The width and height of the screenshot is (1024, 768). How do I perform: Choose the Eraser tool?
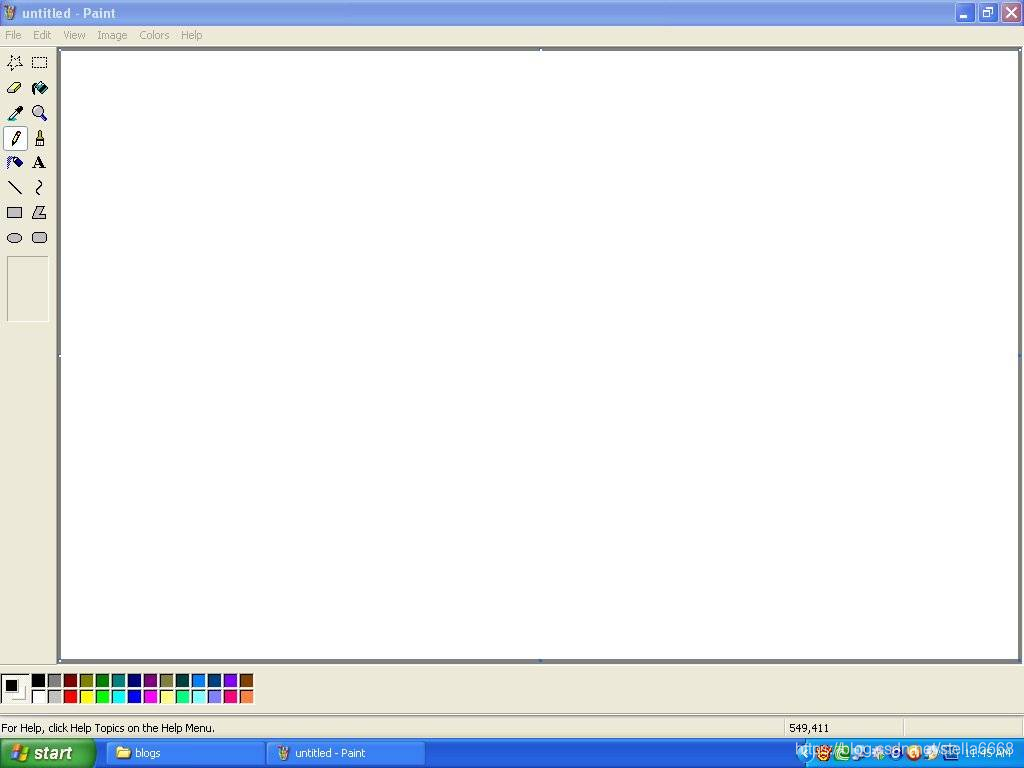(14, 88)
